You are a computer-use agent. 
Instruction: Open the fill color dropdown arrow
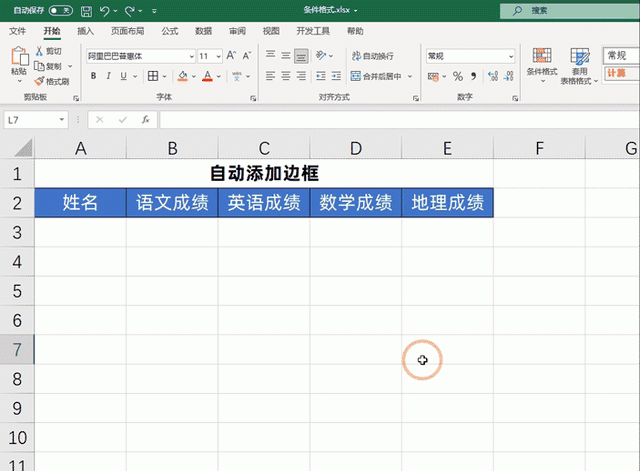click(x=194, y=76)
